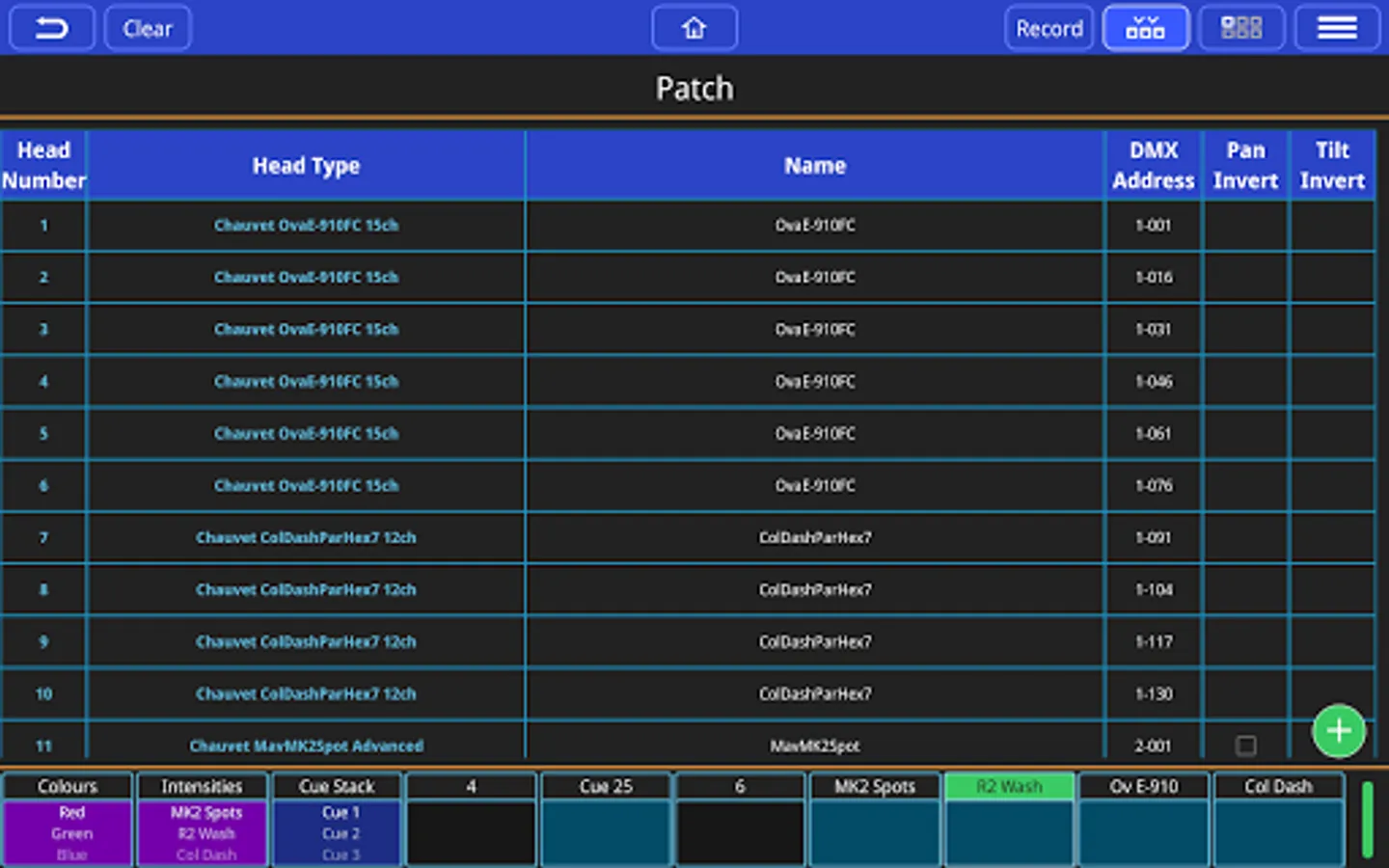Select the fixtures view icon
Screen dimensions: 1389x868
(x=1145, y=28)
